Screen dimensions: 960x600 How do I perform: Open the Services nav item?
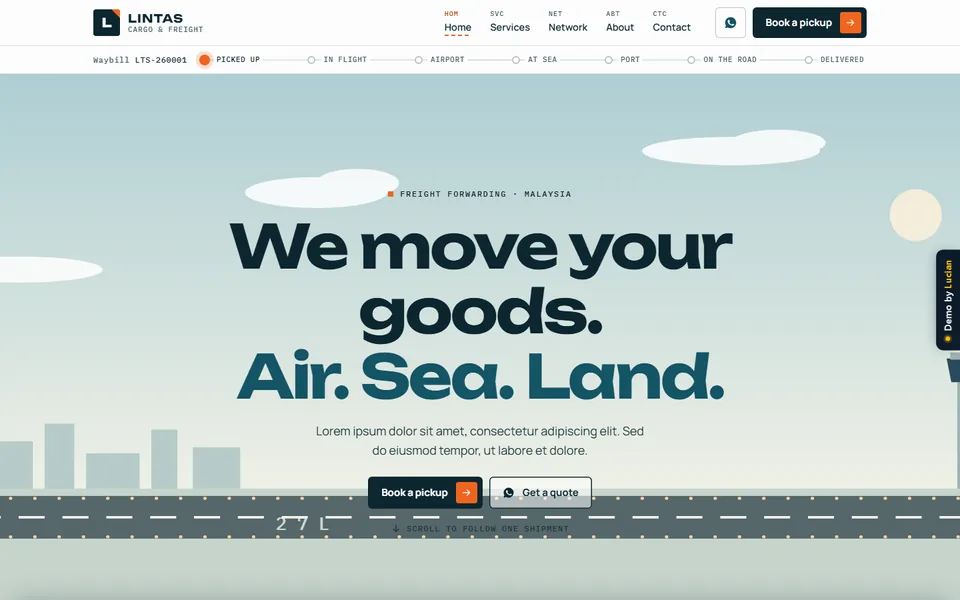point(510,23)
